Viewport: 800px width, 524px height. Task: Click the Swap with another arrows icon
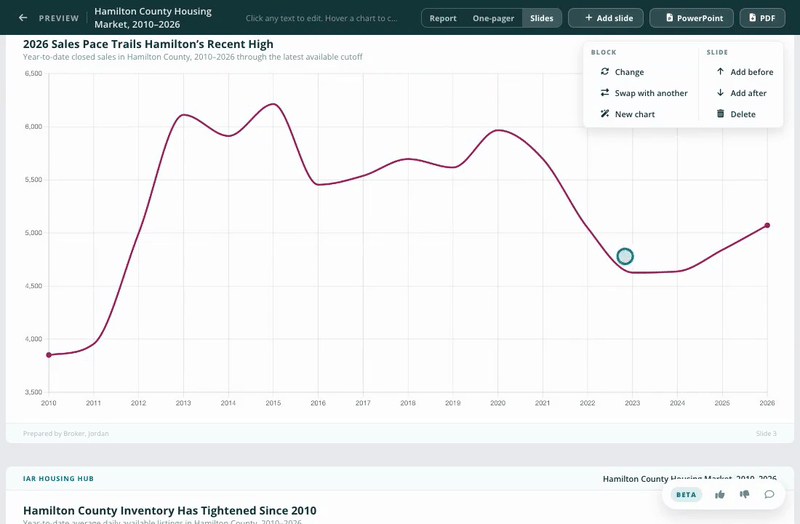click(605, 92)
